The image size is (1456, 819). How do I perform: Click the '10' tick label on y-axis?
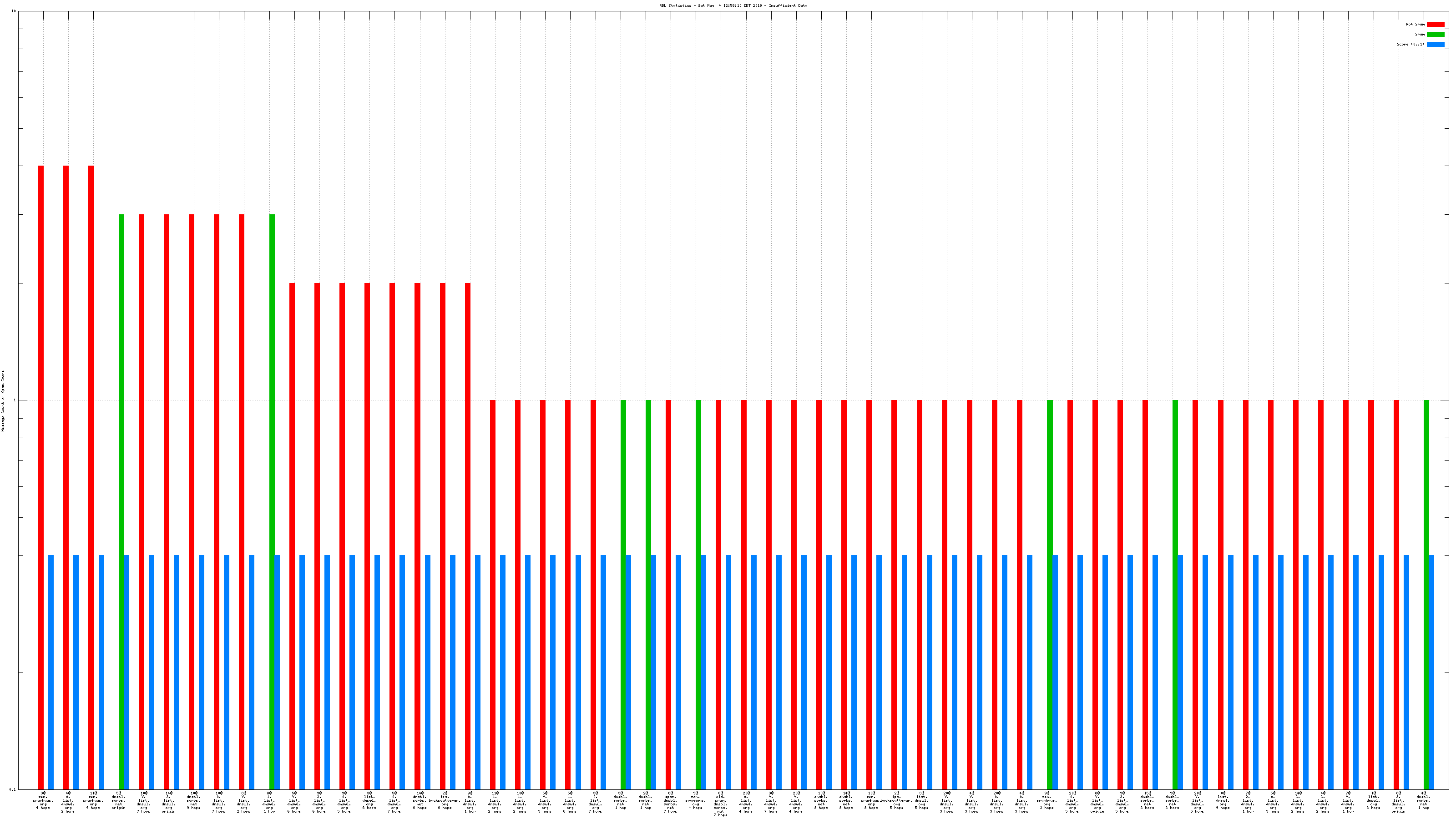14,11
